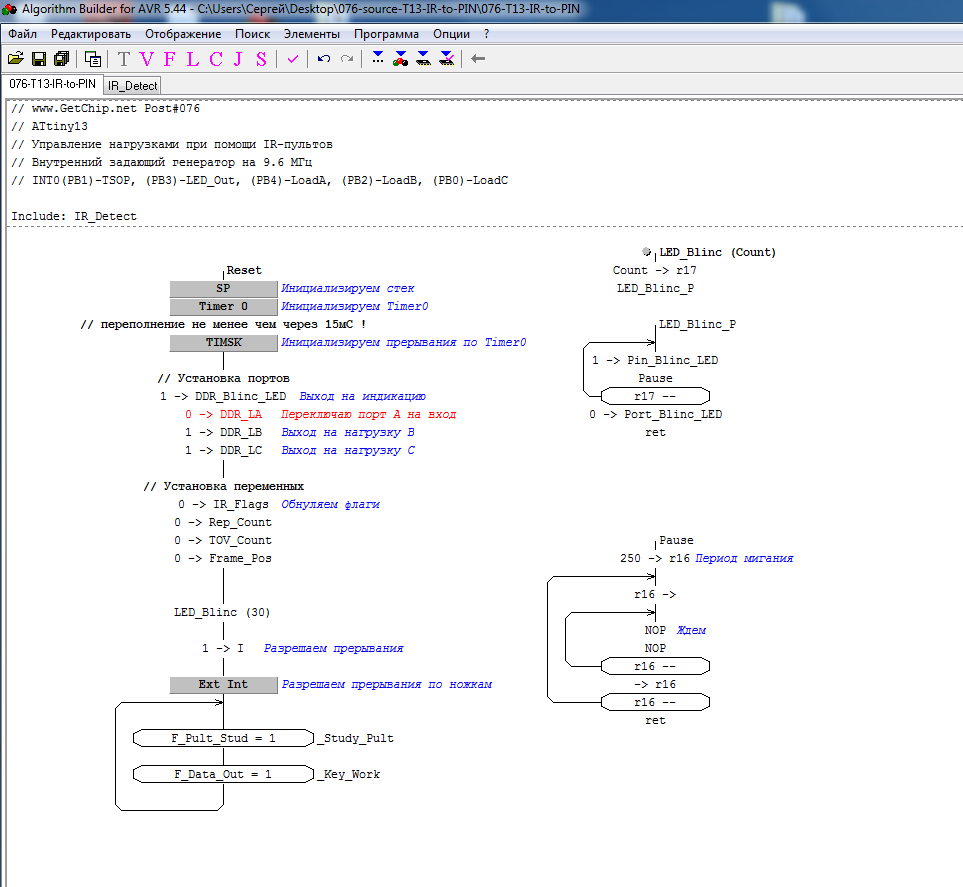Insert a Text element with the T icon
Viewport: 963px width, 887px height.
coord(124,59)
